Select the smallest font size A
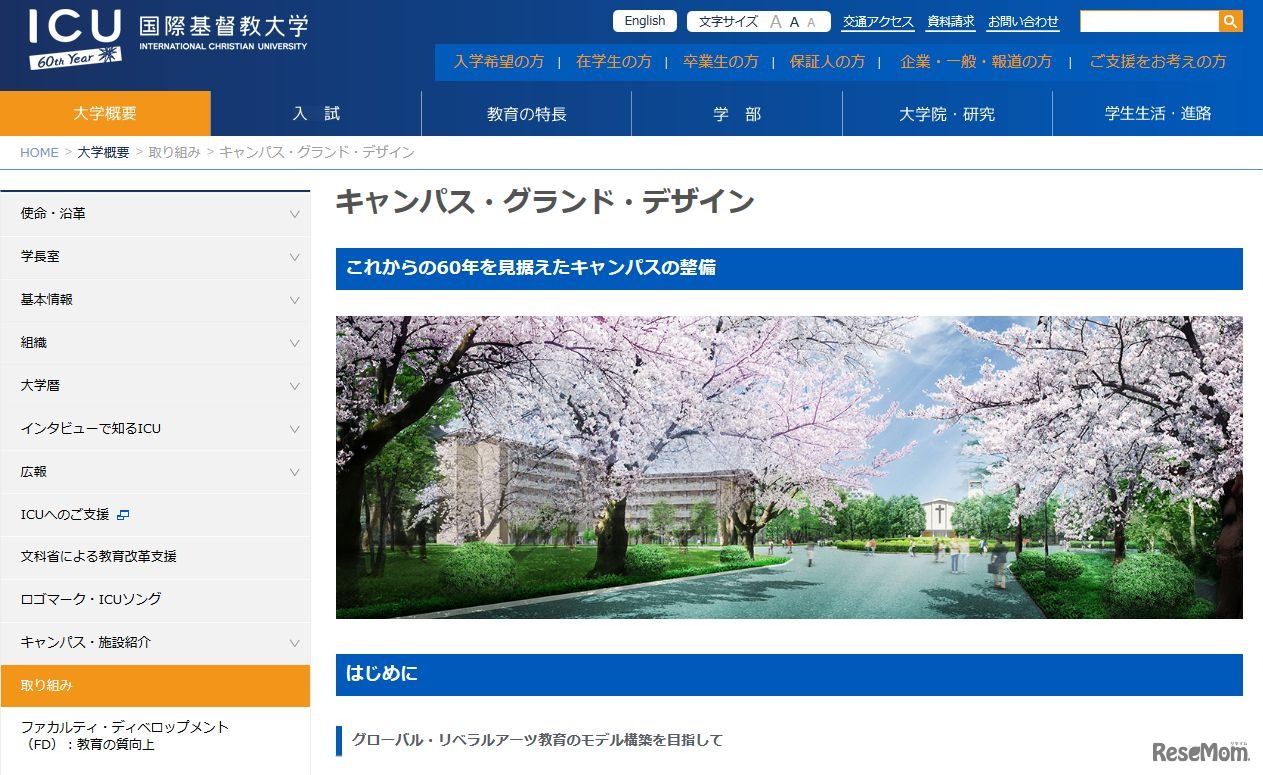 point(811,22)
